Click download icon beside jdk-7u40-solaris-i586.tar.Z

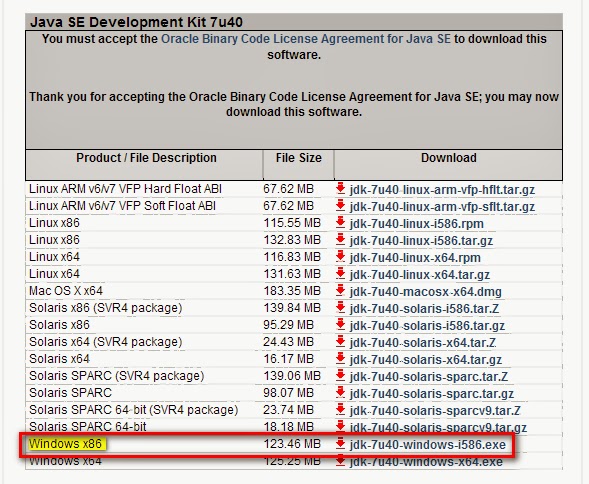[340, 307]
